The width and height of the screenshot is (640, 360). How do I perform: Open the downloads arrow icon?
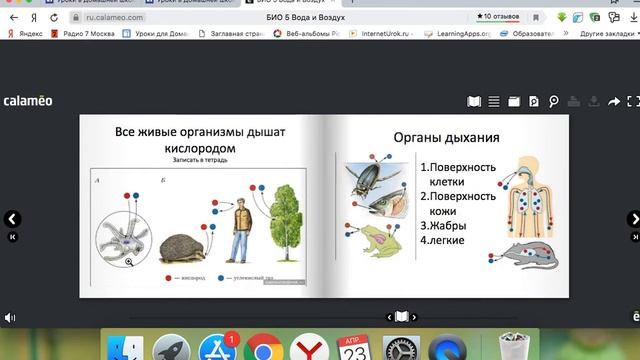click(634, 17)
